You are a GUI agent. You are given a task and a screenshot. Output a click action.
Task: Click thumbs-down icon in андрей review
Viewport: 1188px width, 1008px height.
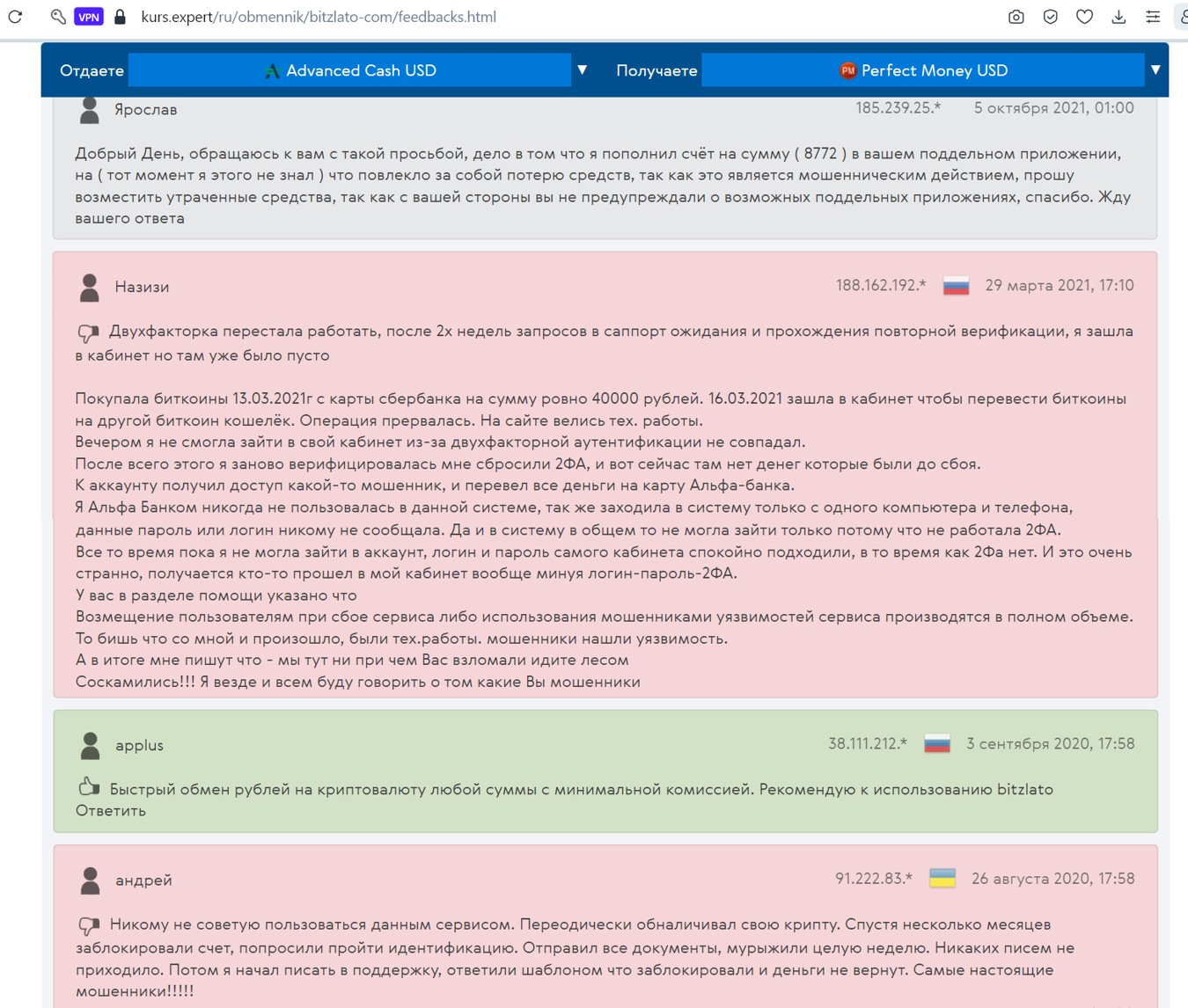(x=89, y=925)
